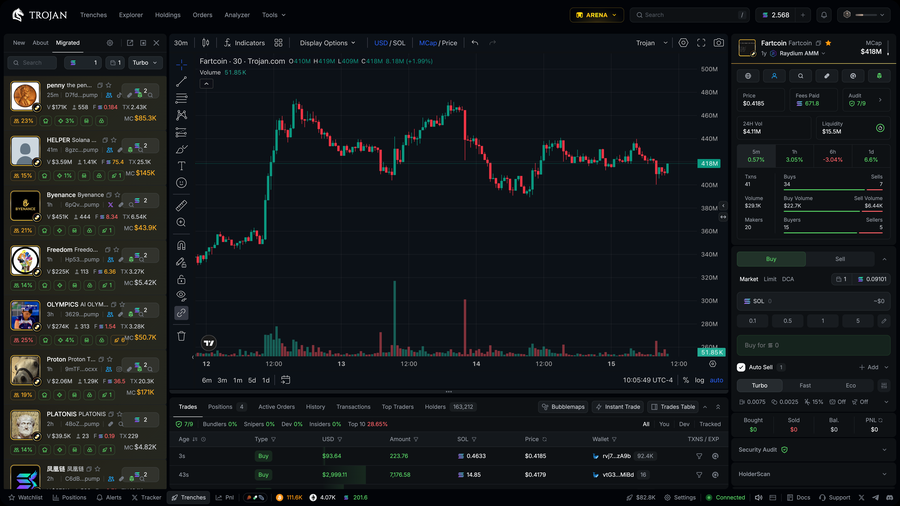Select the 0.5 SOL quick amount
Viewport: 900px width, 506px height.
tap(788, 321)
